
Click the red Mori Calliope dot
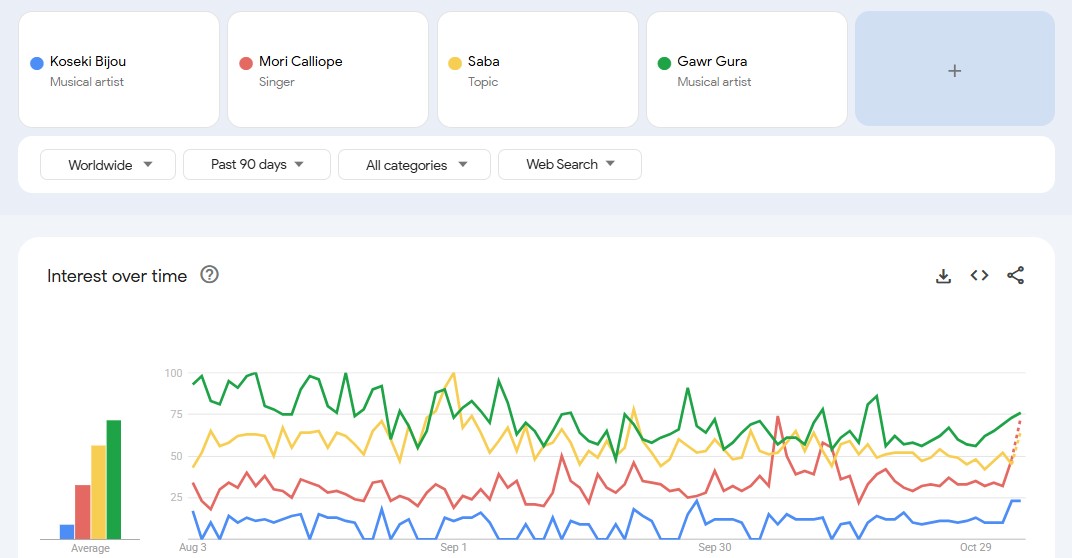tap(246, 63)
